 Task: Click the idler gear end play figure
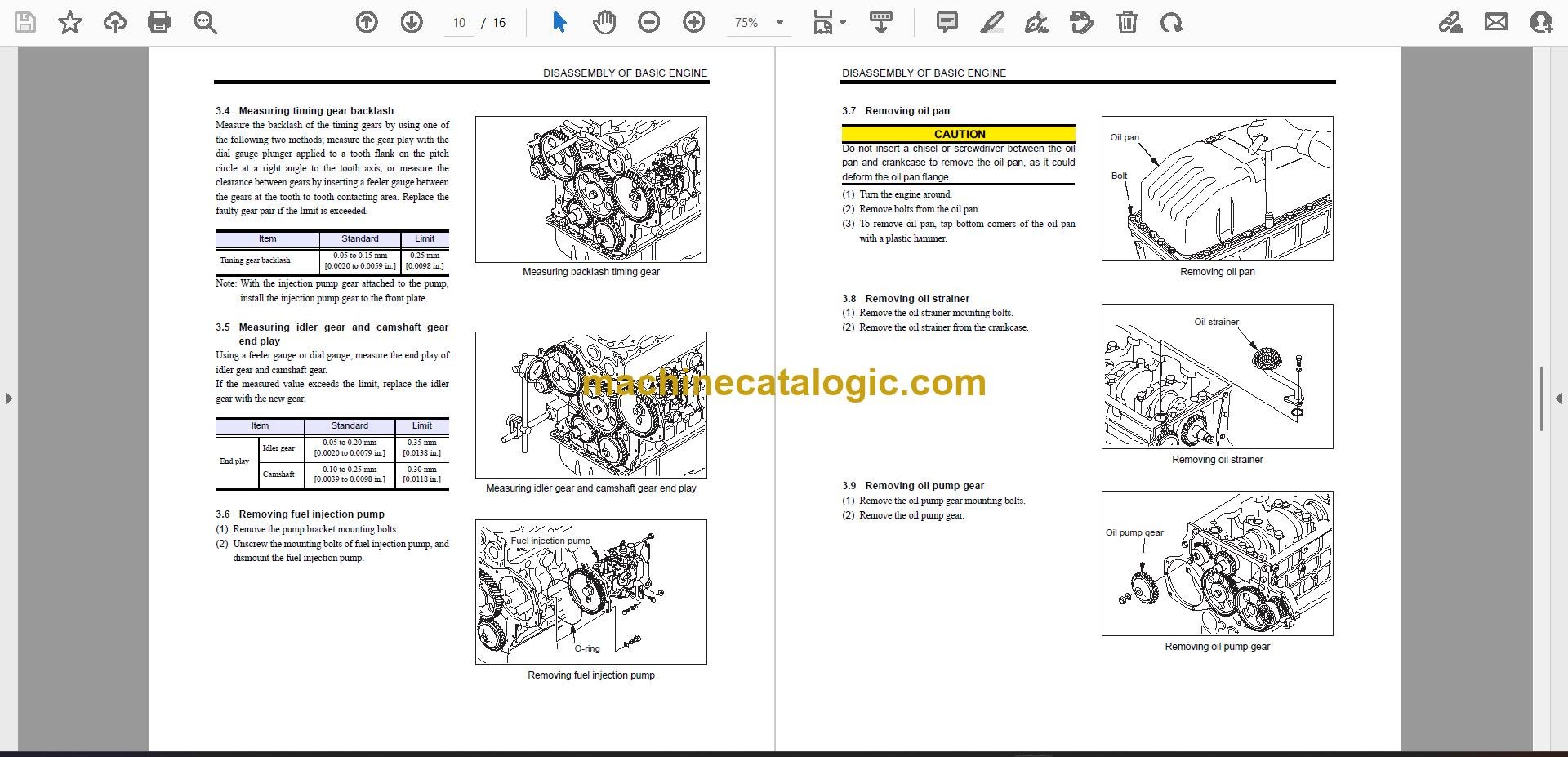(x=591, y=405)
